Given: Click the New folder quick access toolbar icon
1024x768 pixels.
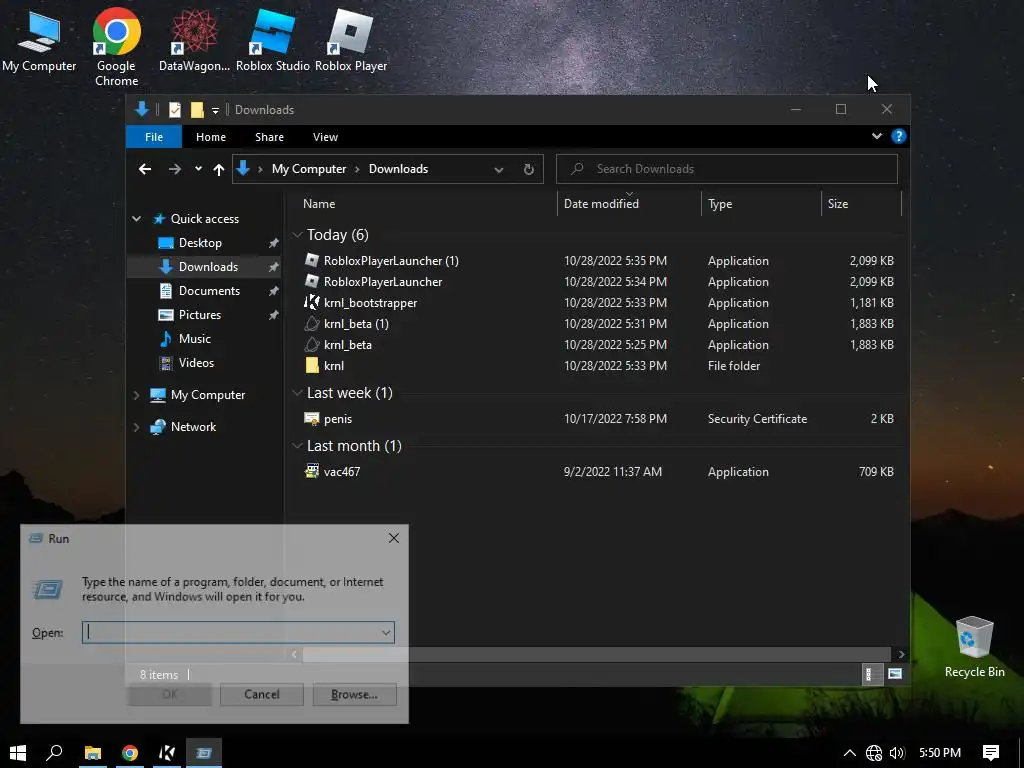Looking at the screenshot, I should pos(197,110).
